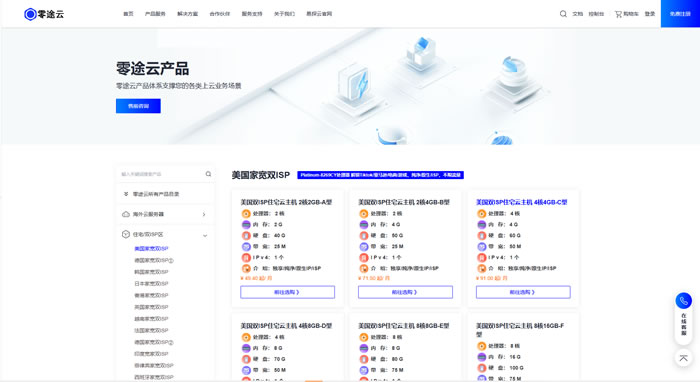Click the intro icon in the 4核4GB-C型 card
Viewport: 700px width, 382px height.
point(482,269)
